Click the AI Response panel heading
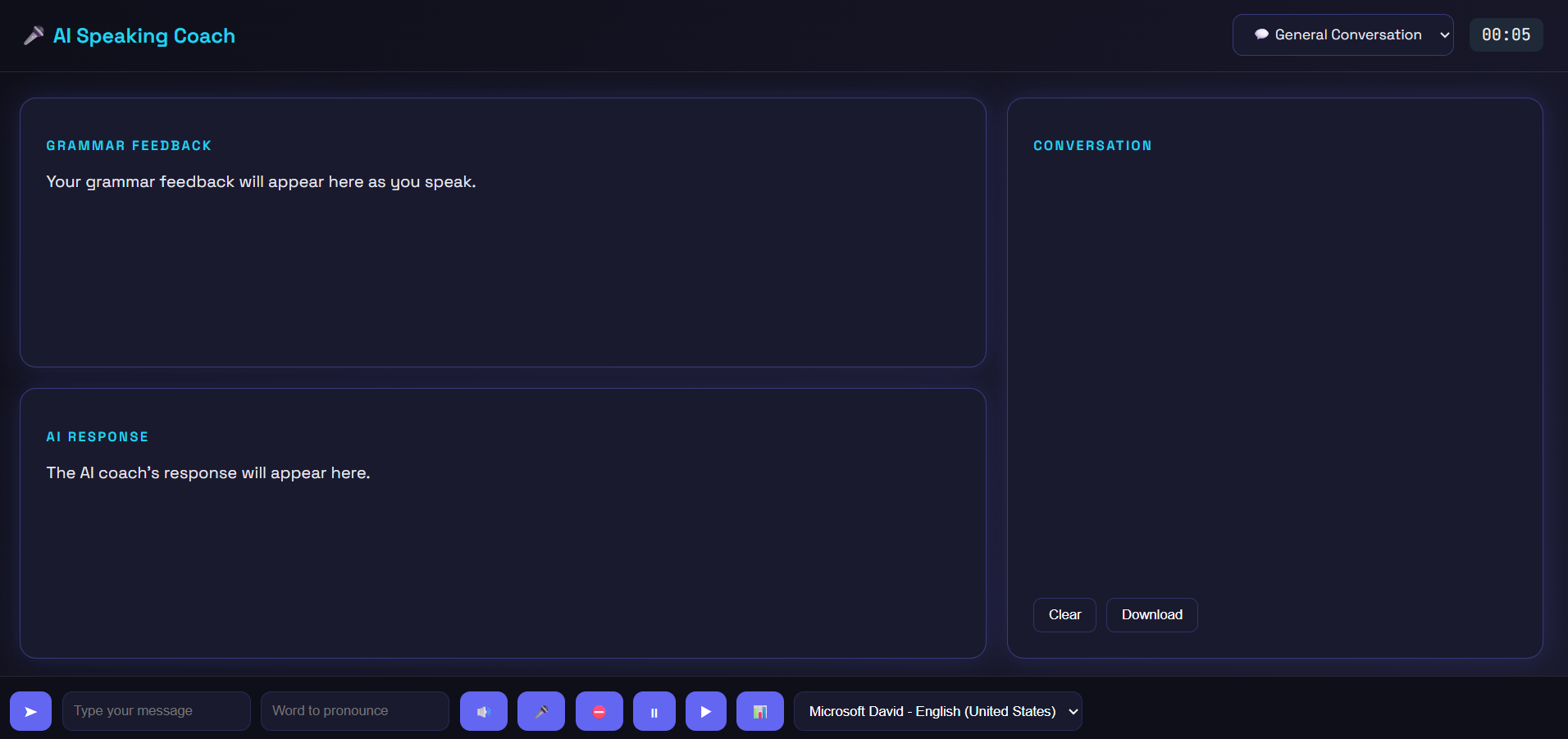This screenshot has height=739, width=1568. pos(98,437)
